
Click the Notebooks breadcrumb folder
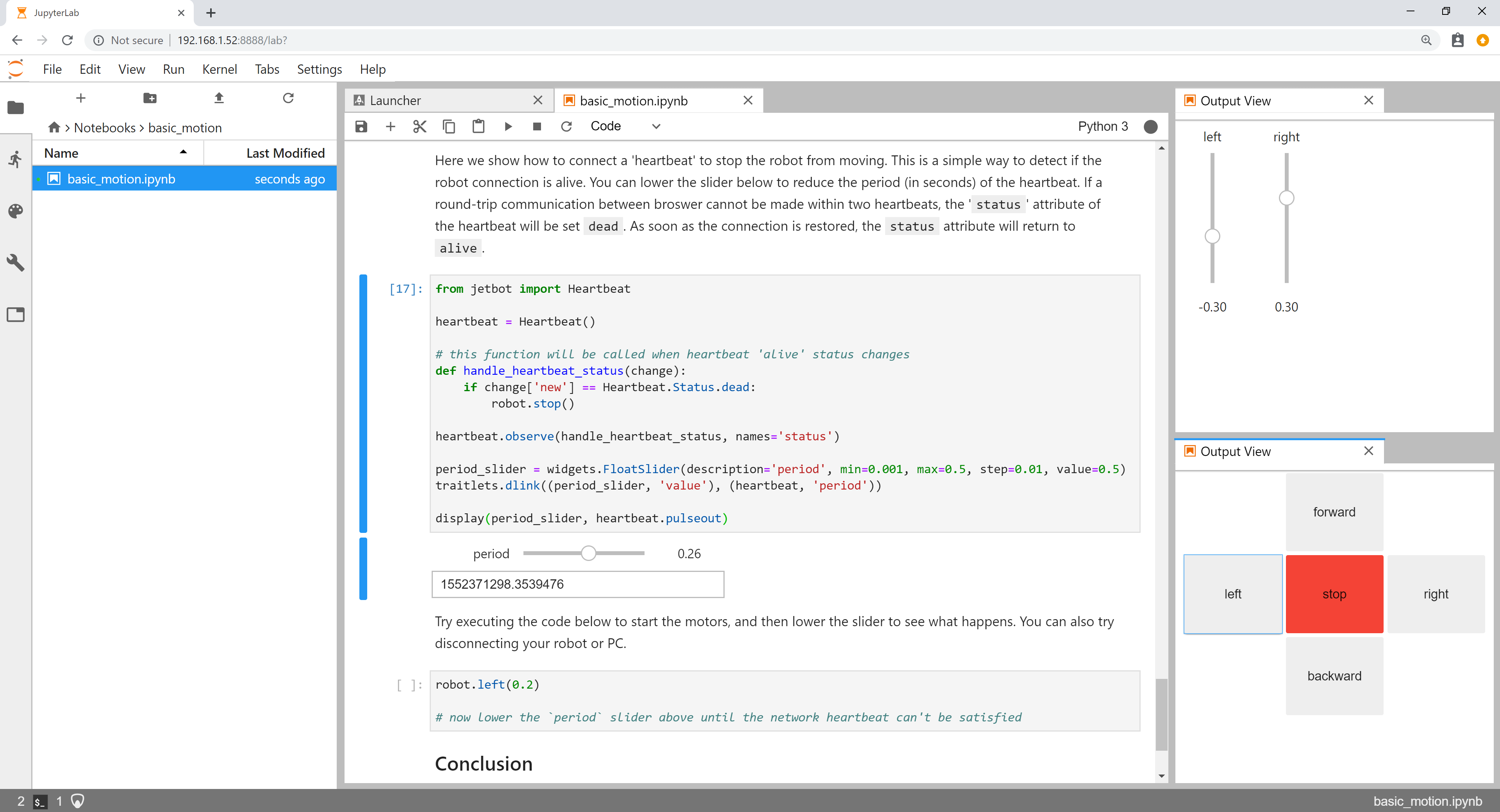(x=104, y=128)
